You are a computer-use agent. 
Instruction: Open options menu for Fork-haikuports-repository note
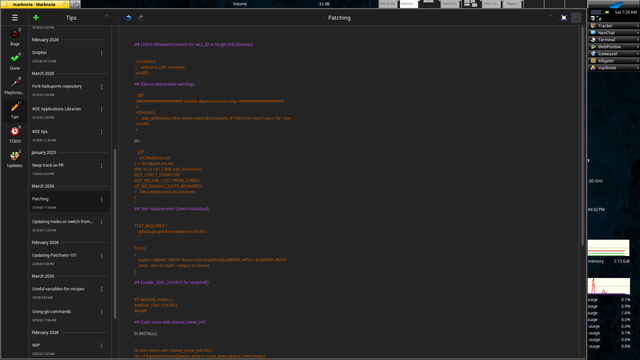pos(102,87)
